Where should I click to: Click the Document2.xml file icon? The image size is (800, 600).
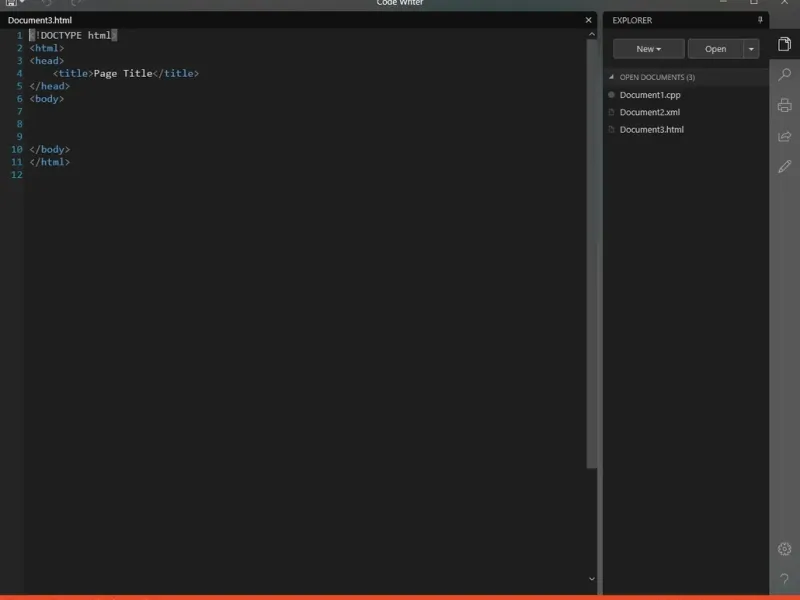[x=611, y=112]
